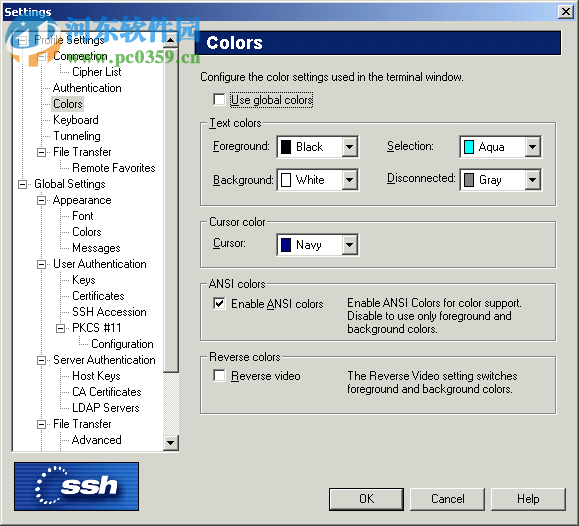Collapse the Connection tree node
This screenshot has width=579, height=526.
pos(42,56)
